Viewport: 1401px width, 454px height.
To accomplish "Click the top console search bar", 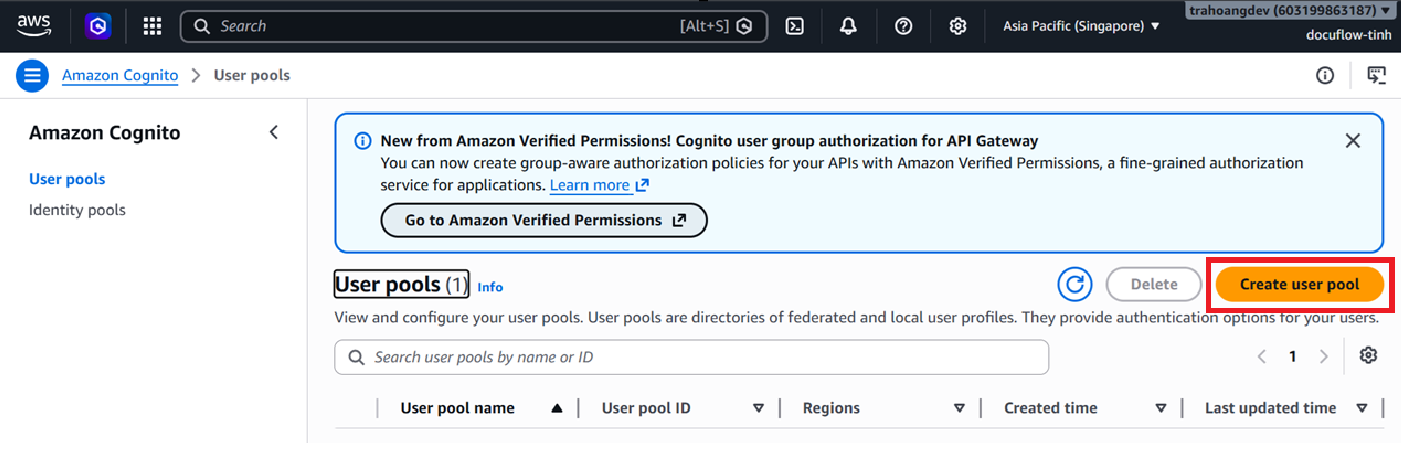I will (x=473, y=27).
